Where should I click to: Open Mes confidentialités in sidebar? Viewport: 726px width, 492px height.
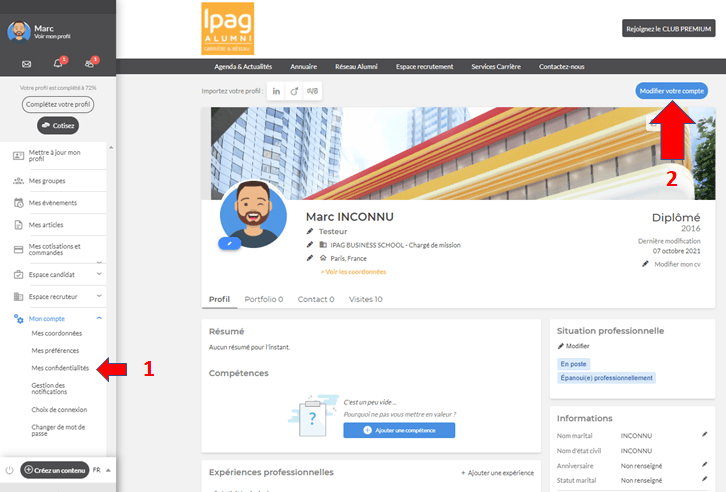pyautogui.click(x=60, y=368)
